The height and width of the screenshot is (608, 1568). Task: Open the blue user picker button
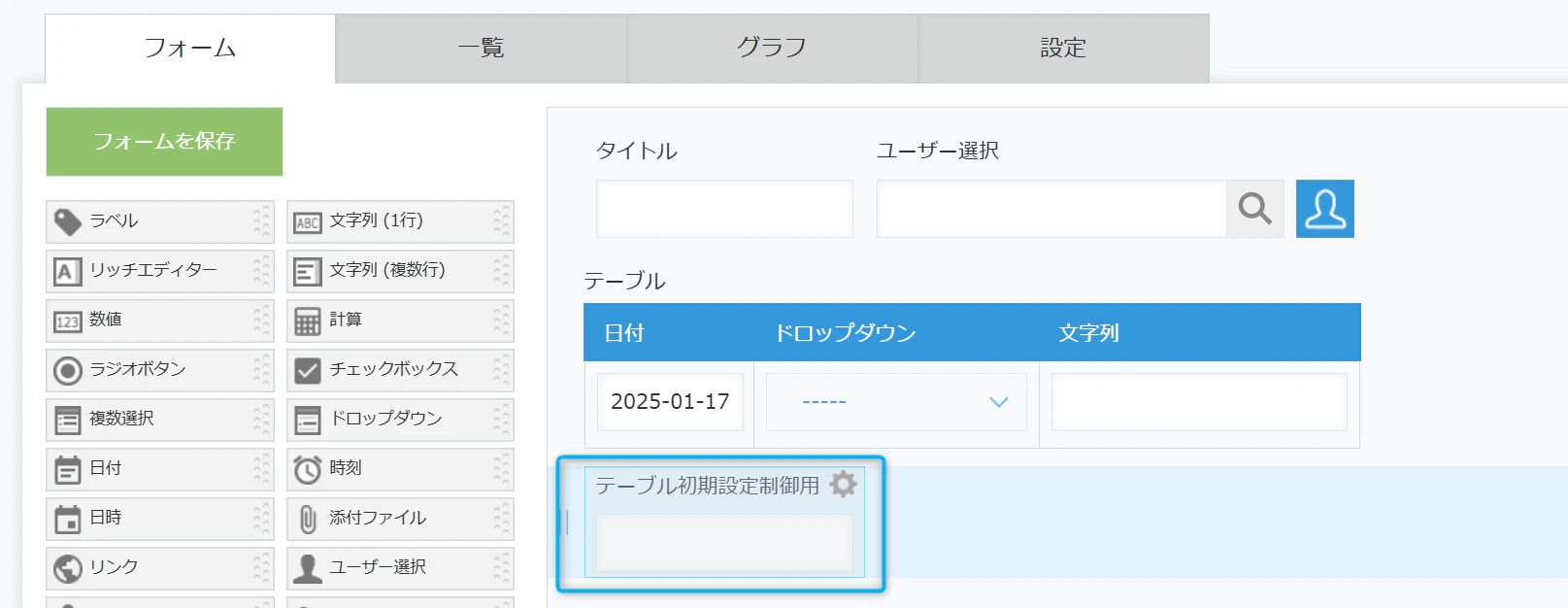pos(1325,209)
